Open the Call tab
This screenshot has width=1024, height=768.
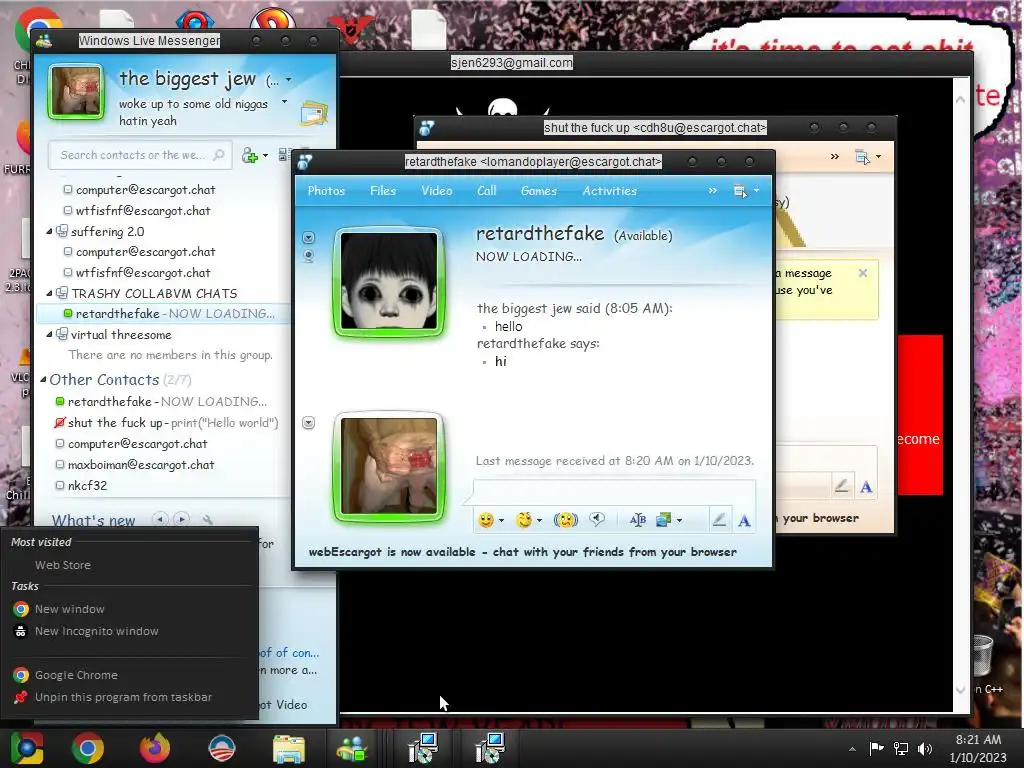(x=487, y=191)
